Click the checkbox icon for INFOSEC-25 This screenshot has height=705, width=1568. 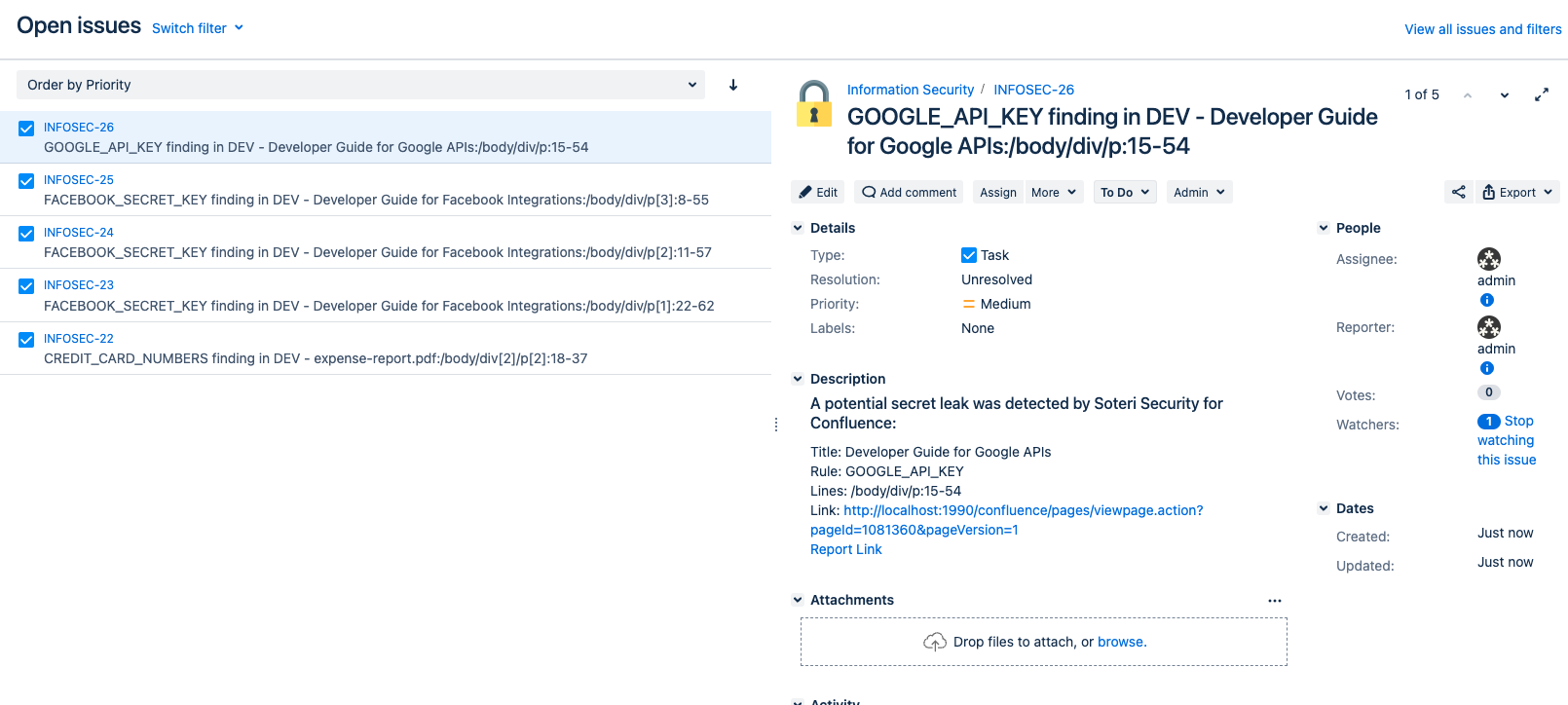click(x=26, y=181)
